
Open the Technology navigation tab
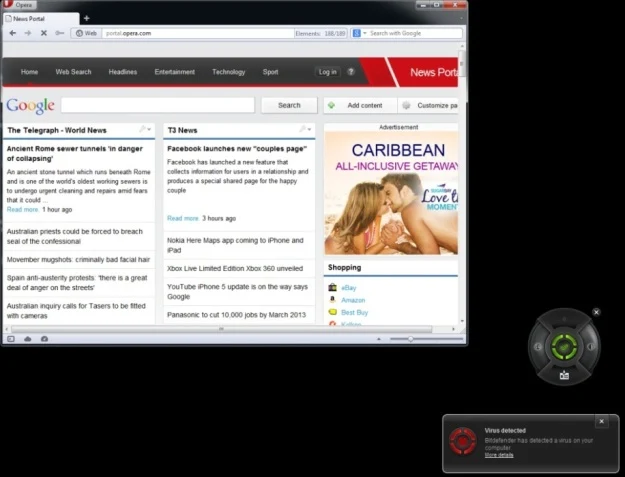[x=228, y=72]
